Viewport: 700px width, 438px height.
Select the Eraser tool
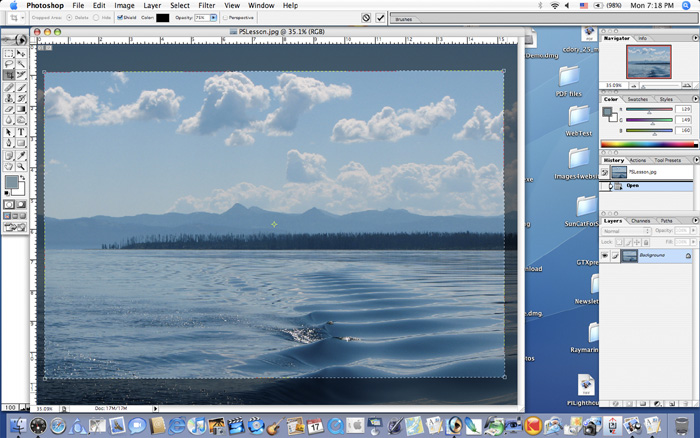[9, 109]
